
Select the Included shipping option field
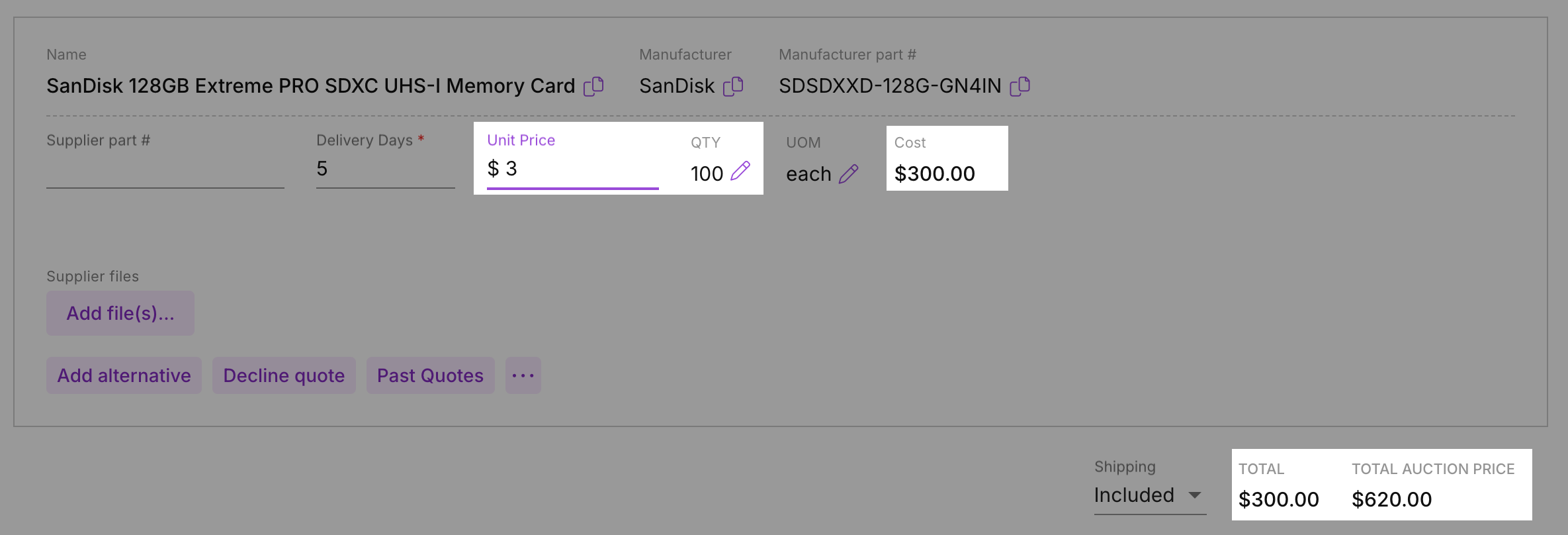pos(1150,495)
